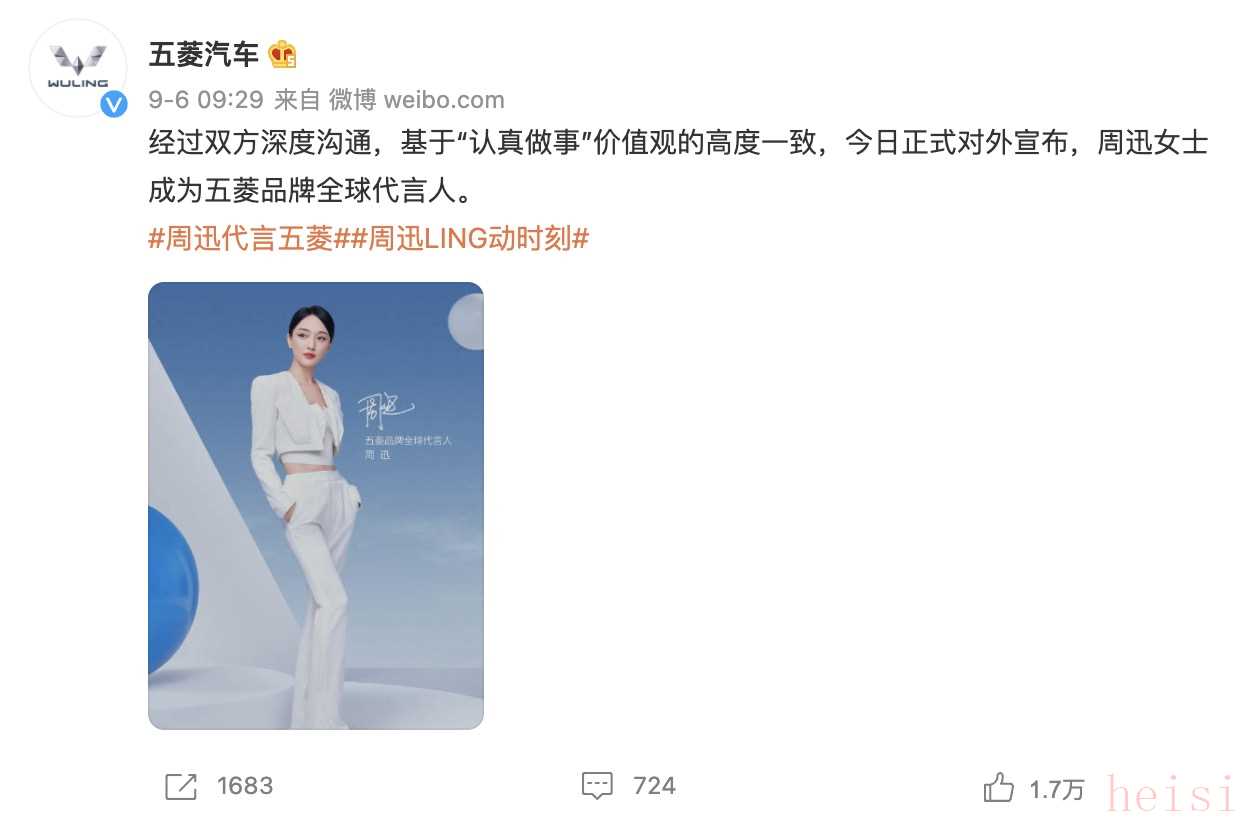Click the blue verified badge on avatar
The width and height of the screenshot is (1252, 824).
[x=114, y=103]
